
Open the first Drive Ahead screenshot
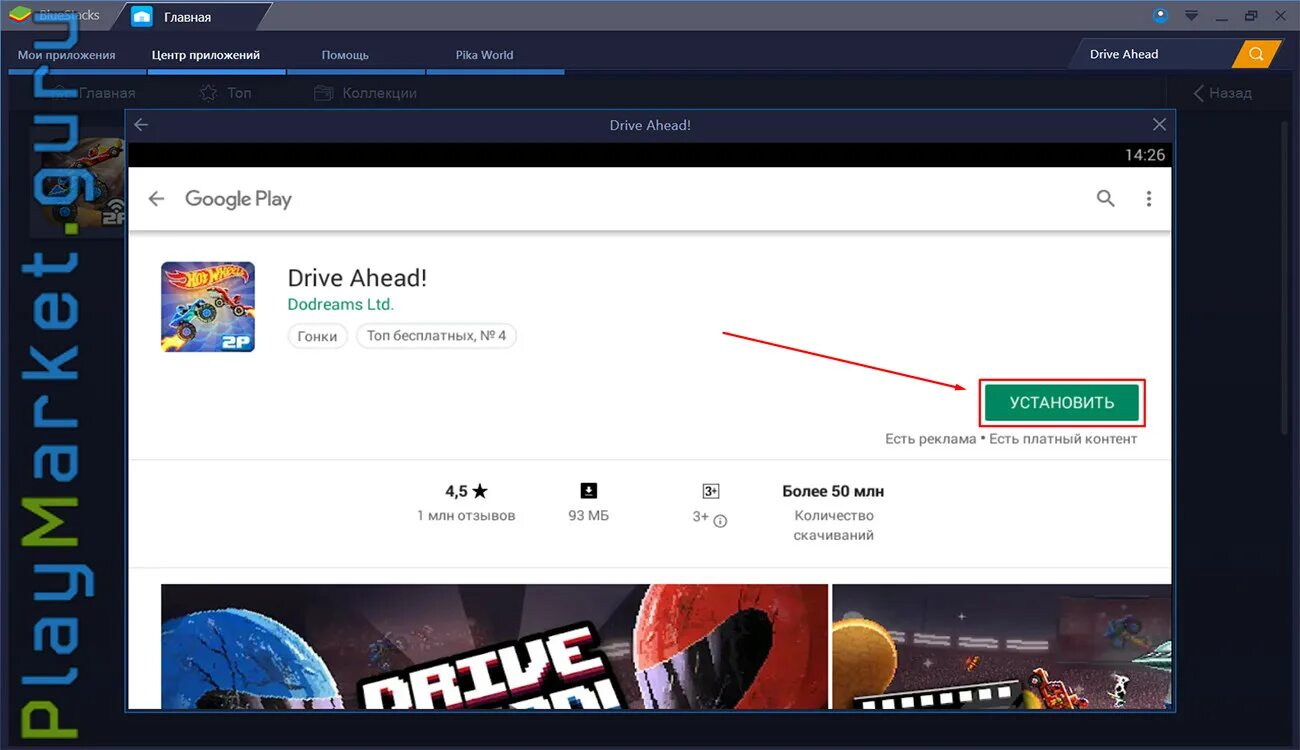tap(494, 646)
